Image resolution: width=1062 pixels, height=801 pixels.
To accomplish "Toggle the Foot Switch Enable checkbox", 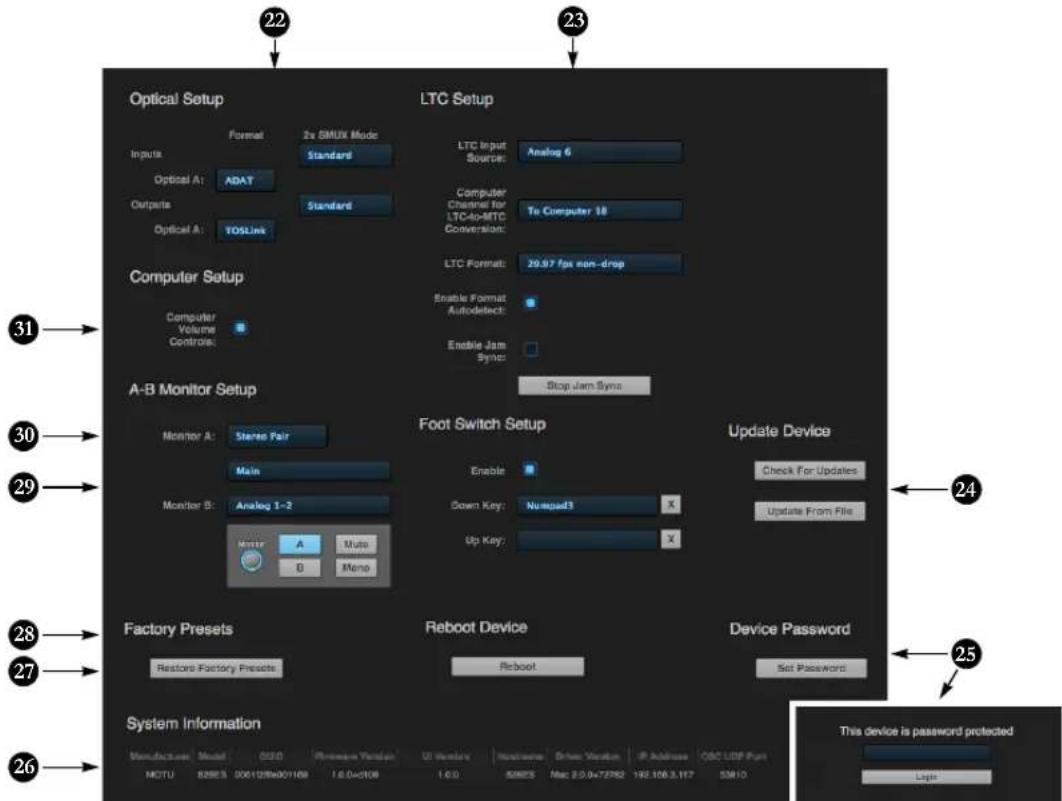I will 530,469.
